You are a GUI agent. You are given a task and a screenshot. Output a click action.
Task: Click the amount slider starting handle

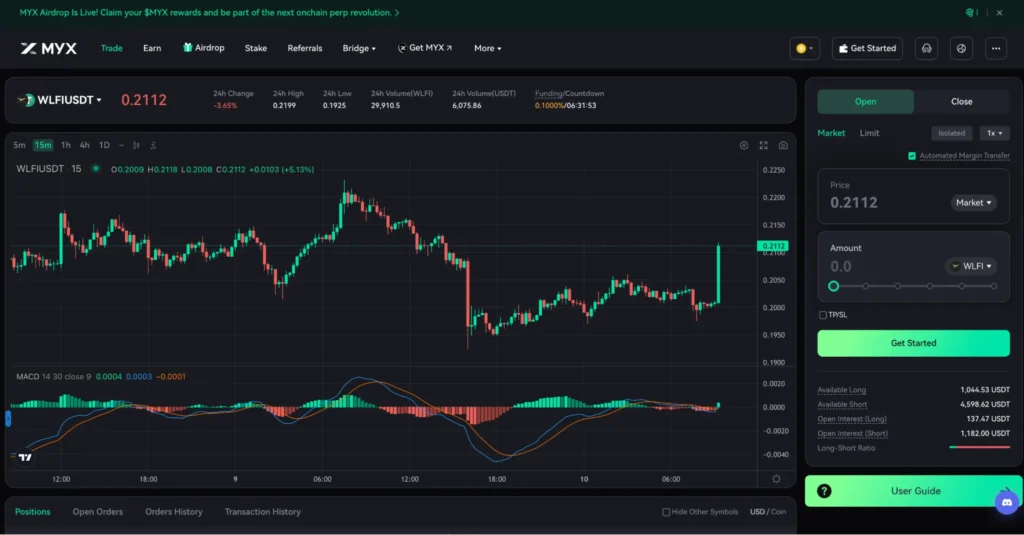833,286
